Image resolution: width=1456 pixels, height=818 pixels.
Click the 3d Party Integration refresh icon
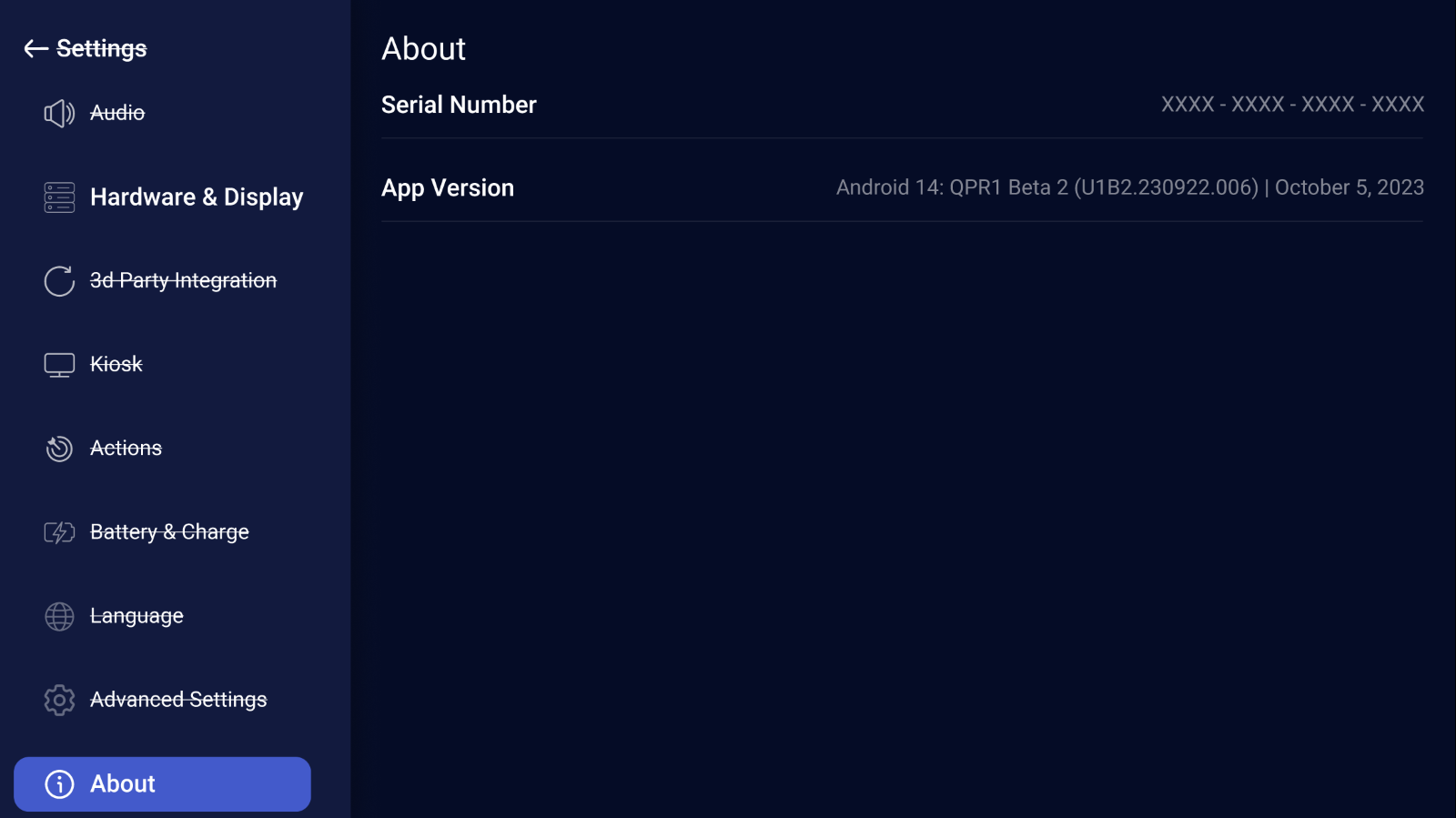point(59,281)
